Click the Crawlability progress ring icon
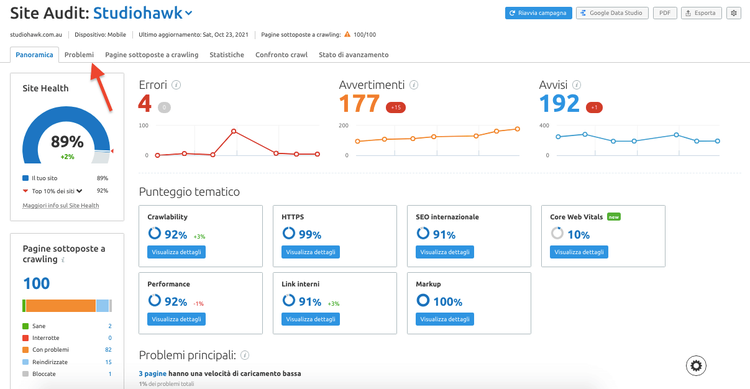This screenshot has width=750, height=389. tap(154, 233)
